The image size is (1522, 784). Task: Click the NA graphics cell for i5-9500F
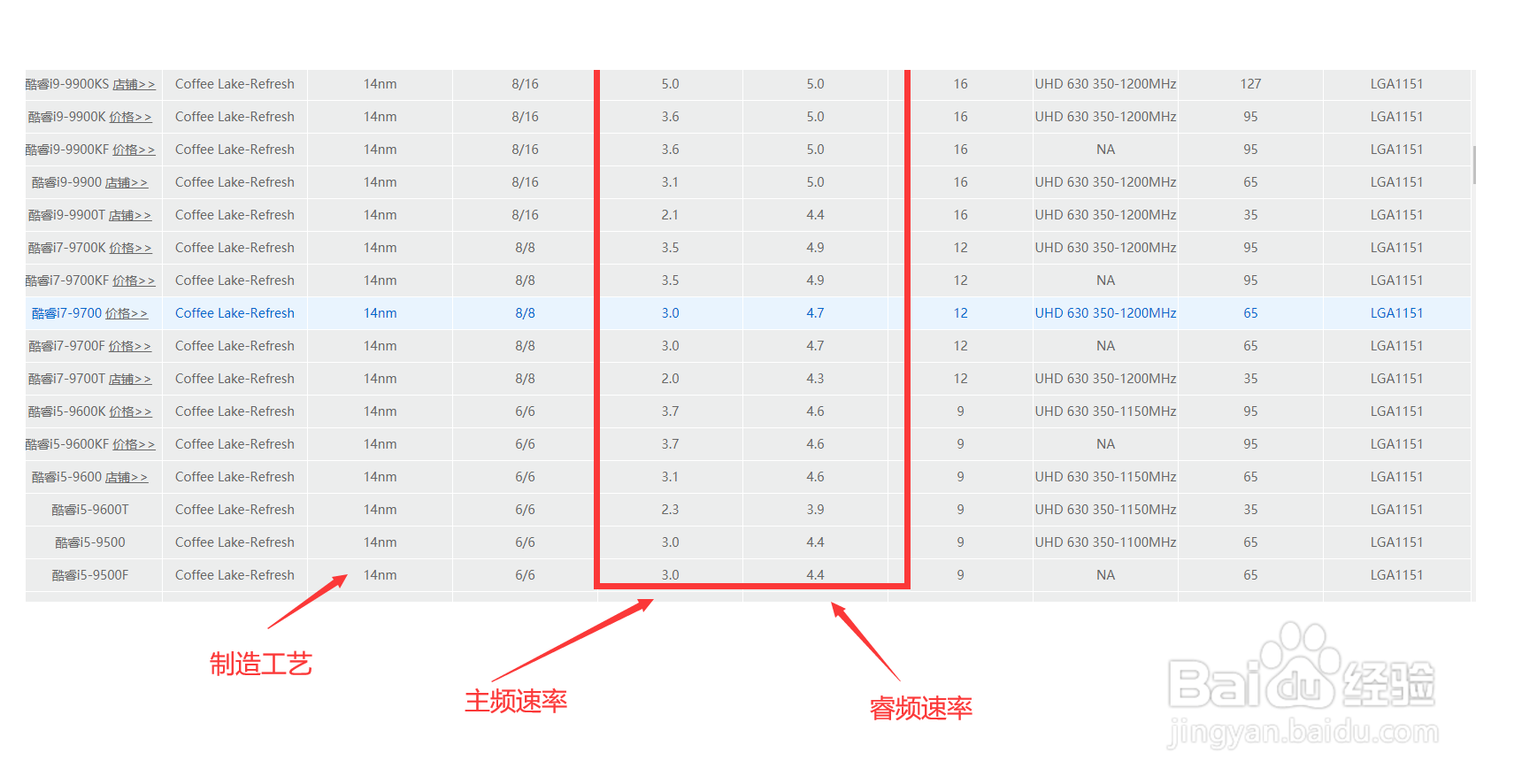pos(1105,575)
